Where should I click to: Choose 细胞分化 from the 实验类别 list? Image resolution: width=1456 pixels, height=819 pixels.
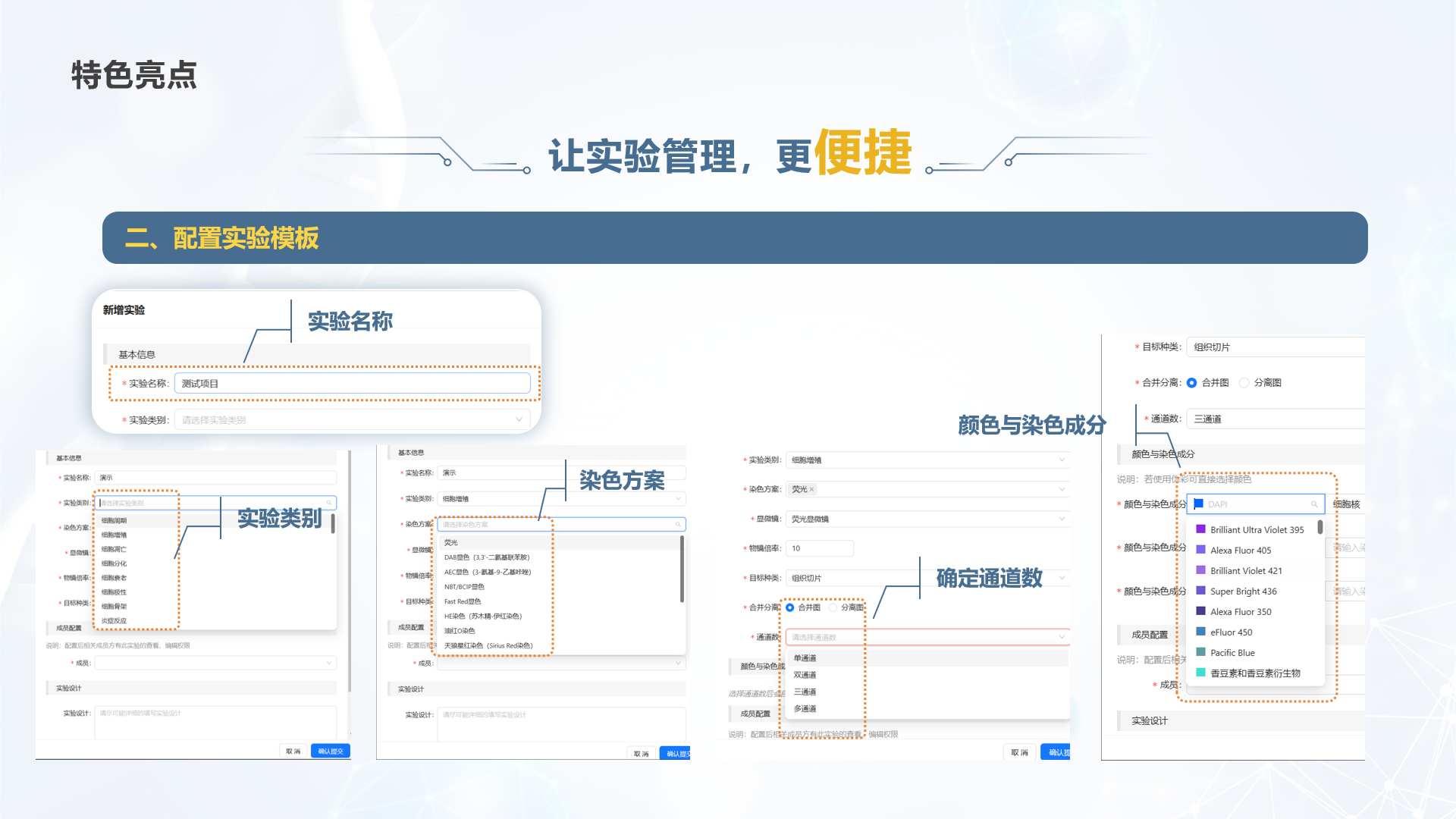115,563
